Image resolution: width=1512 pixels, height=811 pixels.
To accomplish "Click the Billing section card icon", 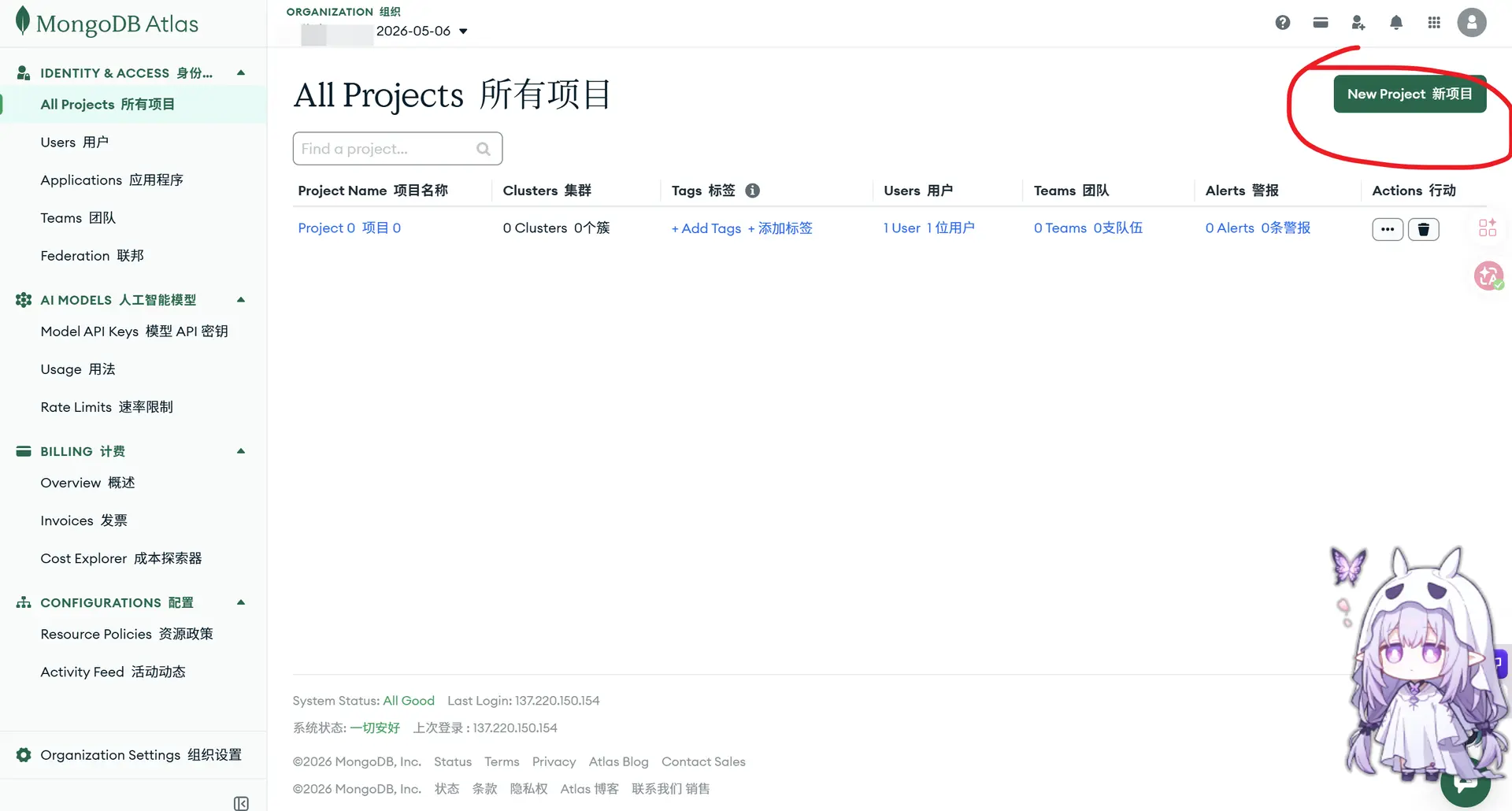I will (24, 451).
